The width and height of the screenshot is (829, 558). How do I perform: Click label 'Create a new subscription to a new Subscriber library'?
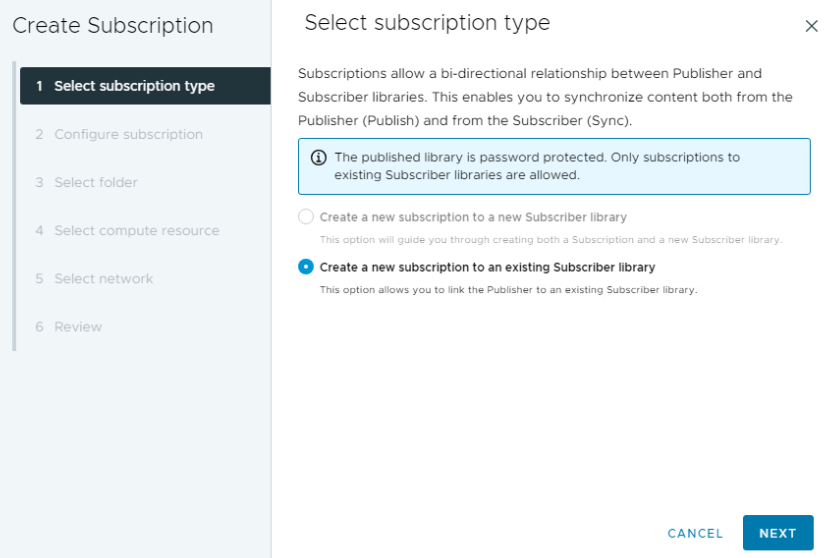(473, 217)
